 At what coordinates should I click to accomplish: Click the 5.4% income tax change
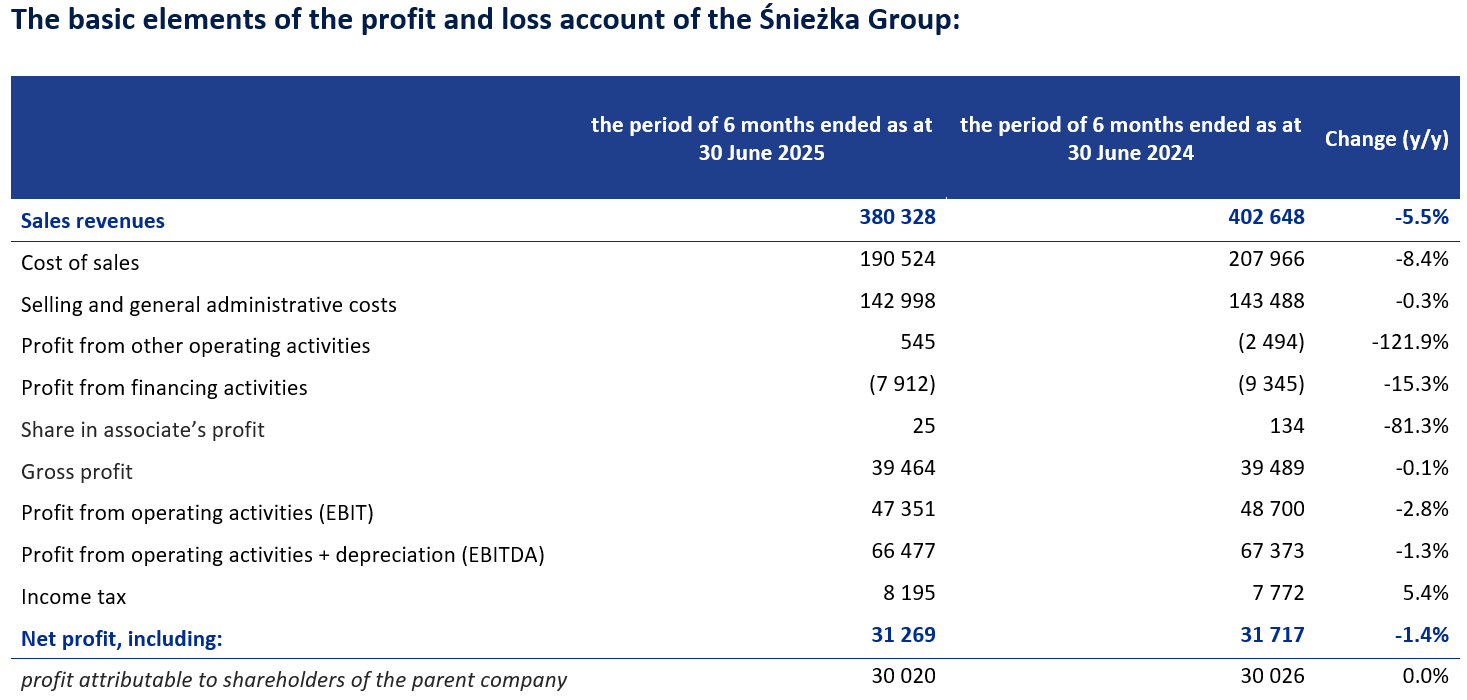[1425, 594]
